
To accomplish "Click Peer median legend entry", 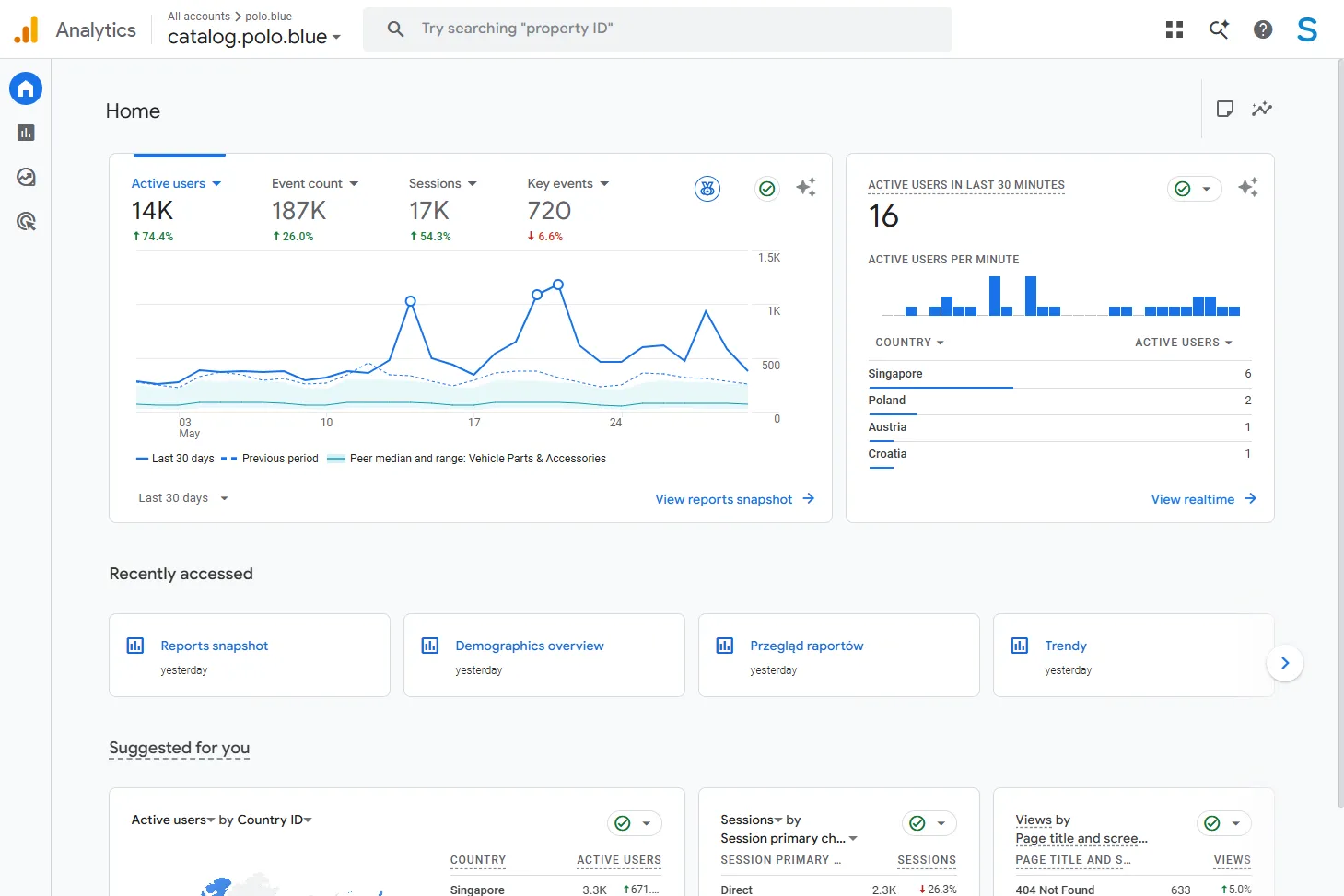I will pos(466,459).
